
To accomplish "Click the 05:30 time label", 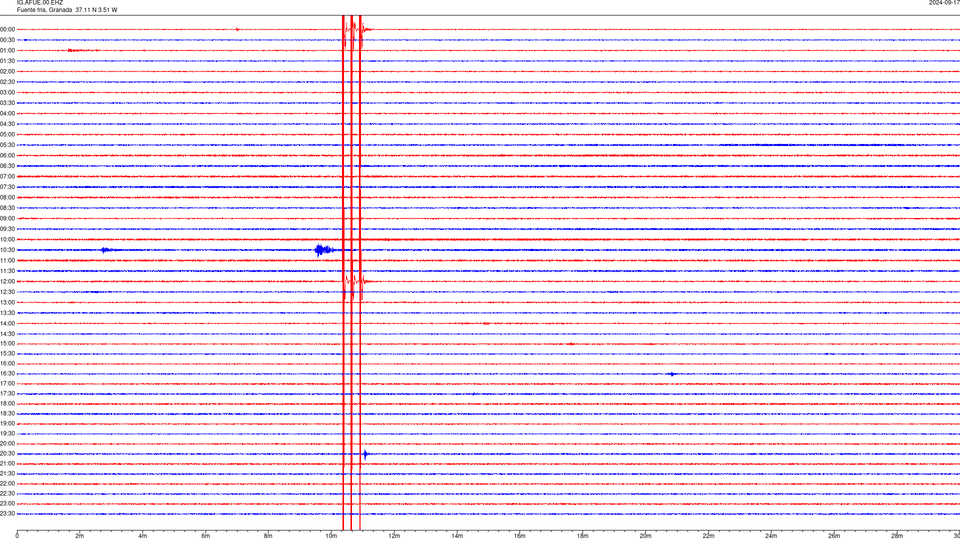I will pos(8,145).
